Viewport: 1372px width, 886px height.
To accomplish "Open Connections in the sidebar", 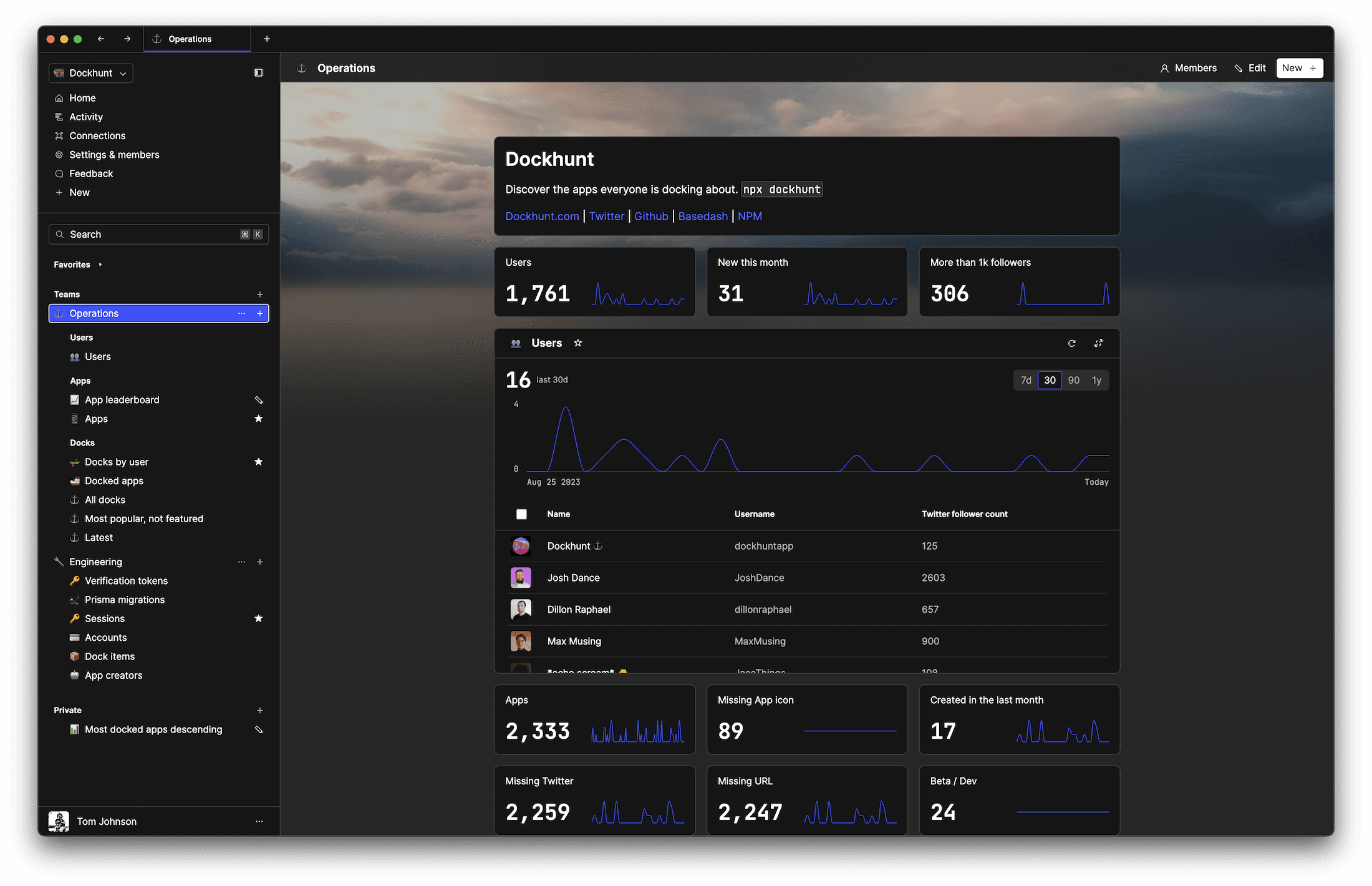I will pyautogui.click(x=97, y=136).
